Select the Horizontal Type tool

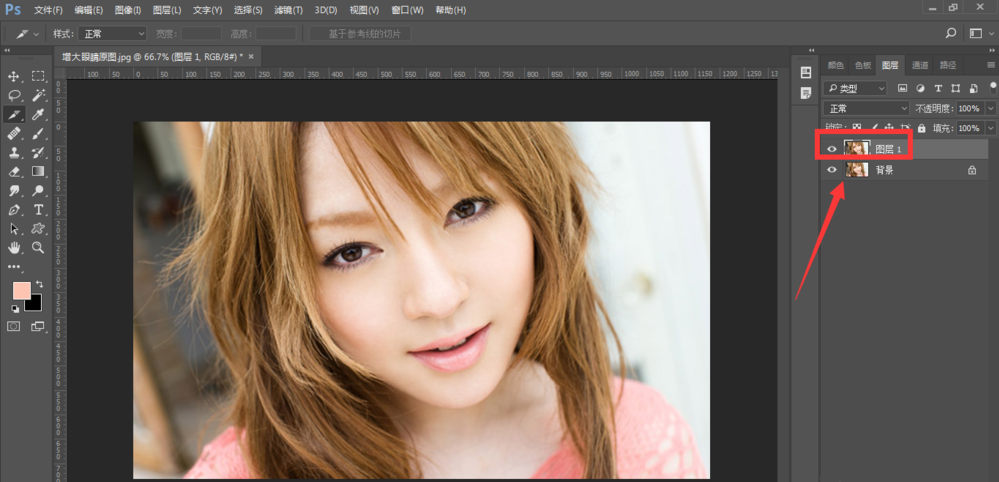(x=39, y=210)
